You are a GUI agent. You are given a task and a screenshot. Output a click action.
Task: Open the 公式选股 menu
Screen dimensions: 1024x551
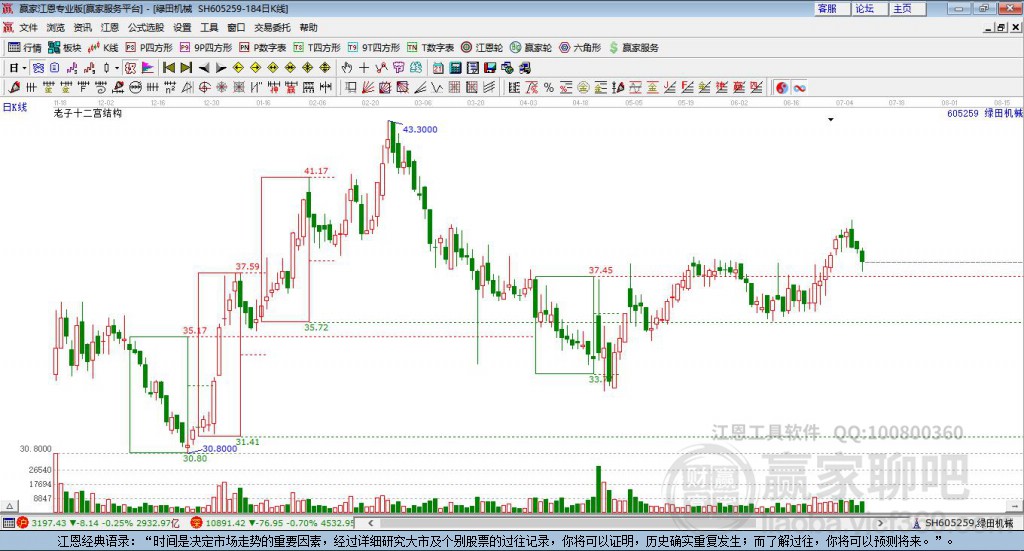tap(146, 27)
